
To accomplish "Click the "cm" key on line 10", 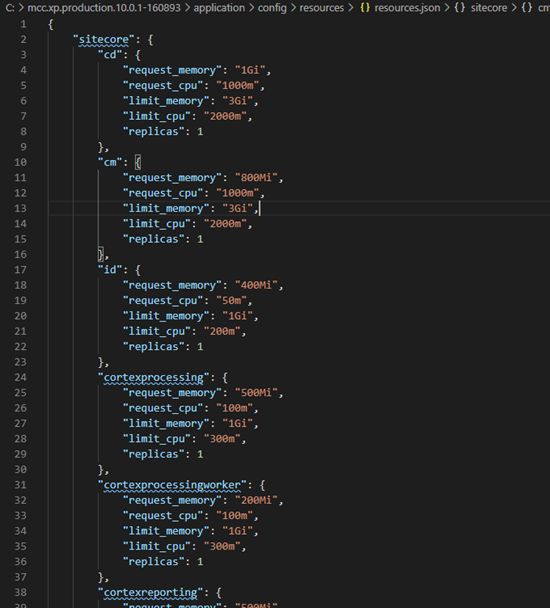I will (x=110, y=162).
